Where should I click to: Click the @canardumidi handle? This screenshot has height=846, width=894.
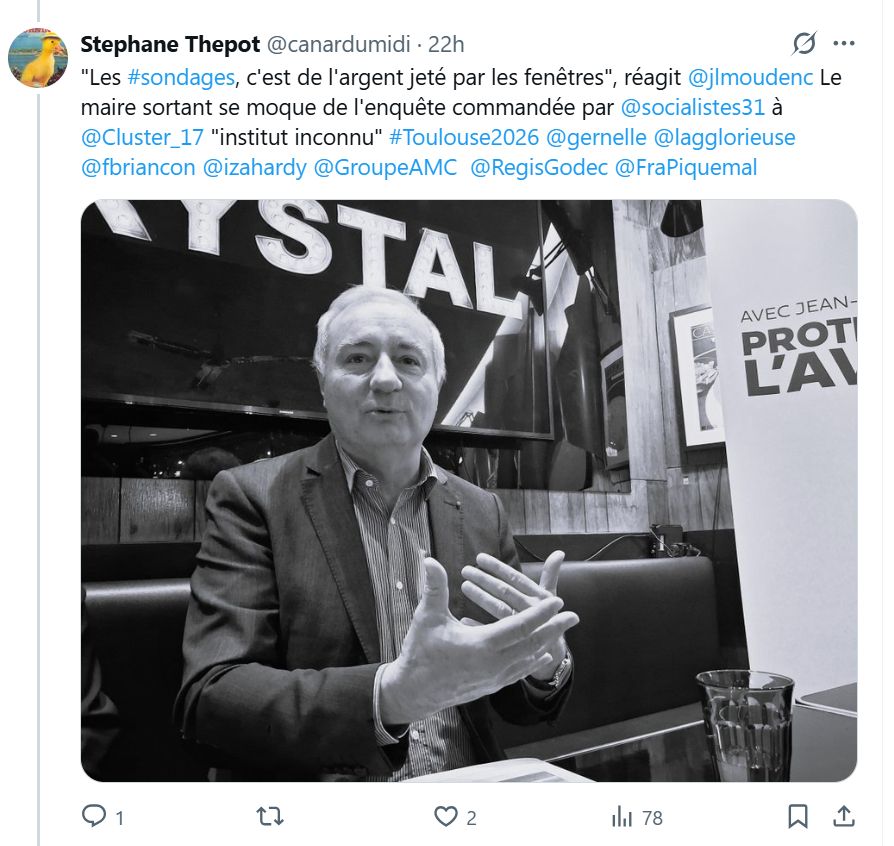pyautogui.click(x=339, y=44)
